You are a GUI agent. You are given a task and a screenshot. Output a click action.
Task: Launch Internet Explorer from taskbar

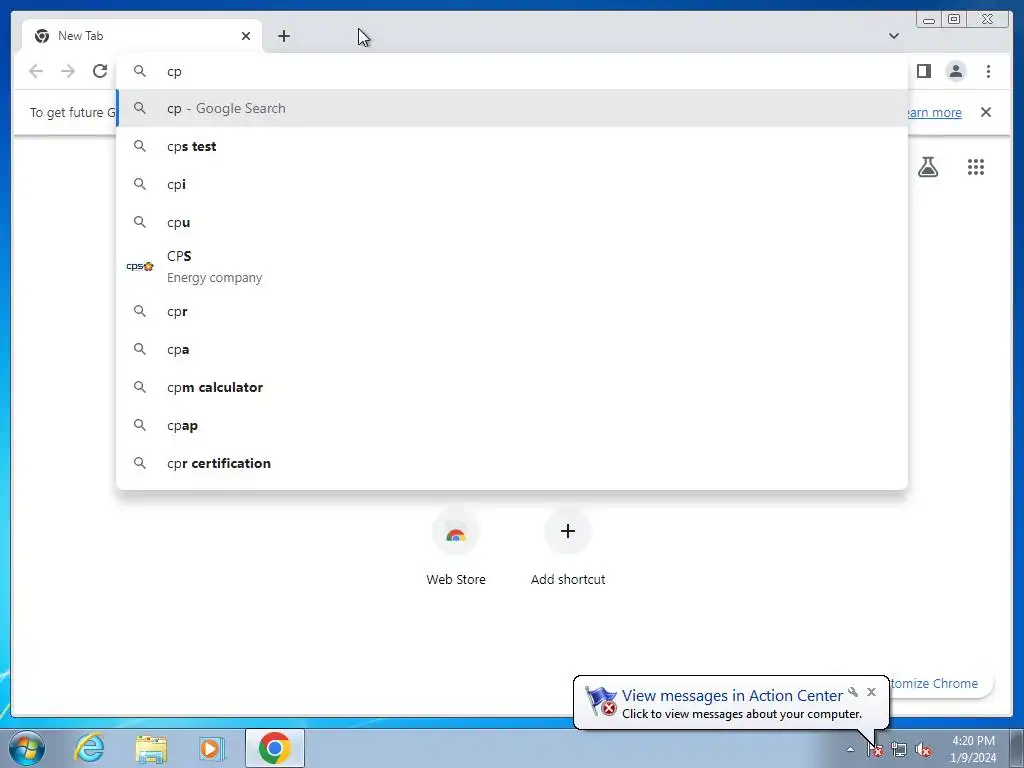pyautogui.click(x=89, y=748)
